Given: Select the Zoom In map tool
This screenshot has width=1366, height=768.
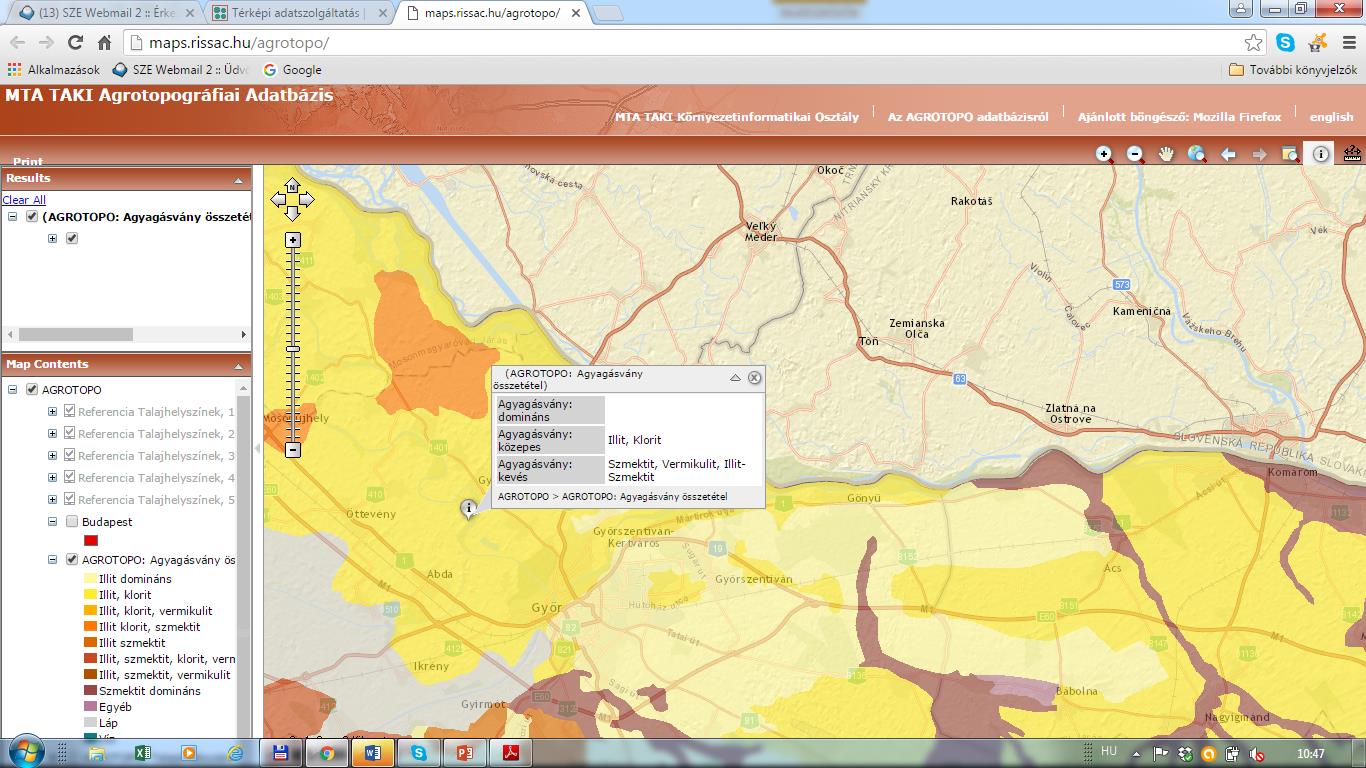Looking at the screenshot, I should [1104, 154].
